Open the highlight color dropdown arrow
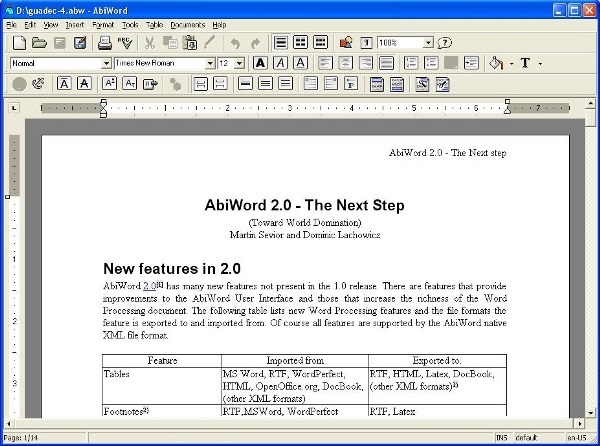 click(x=512, y=63)
